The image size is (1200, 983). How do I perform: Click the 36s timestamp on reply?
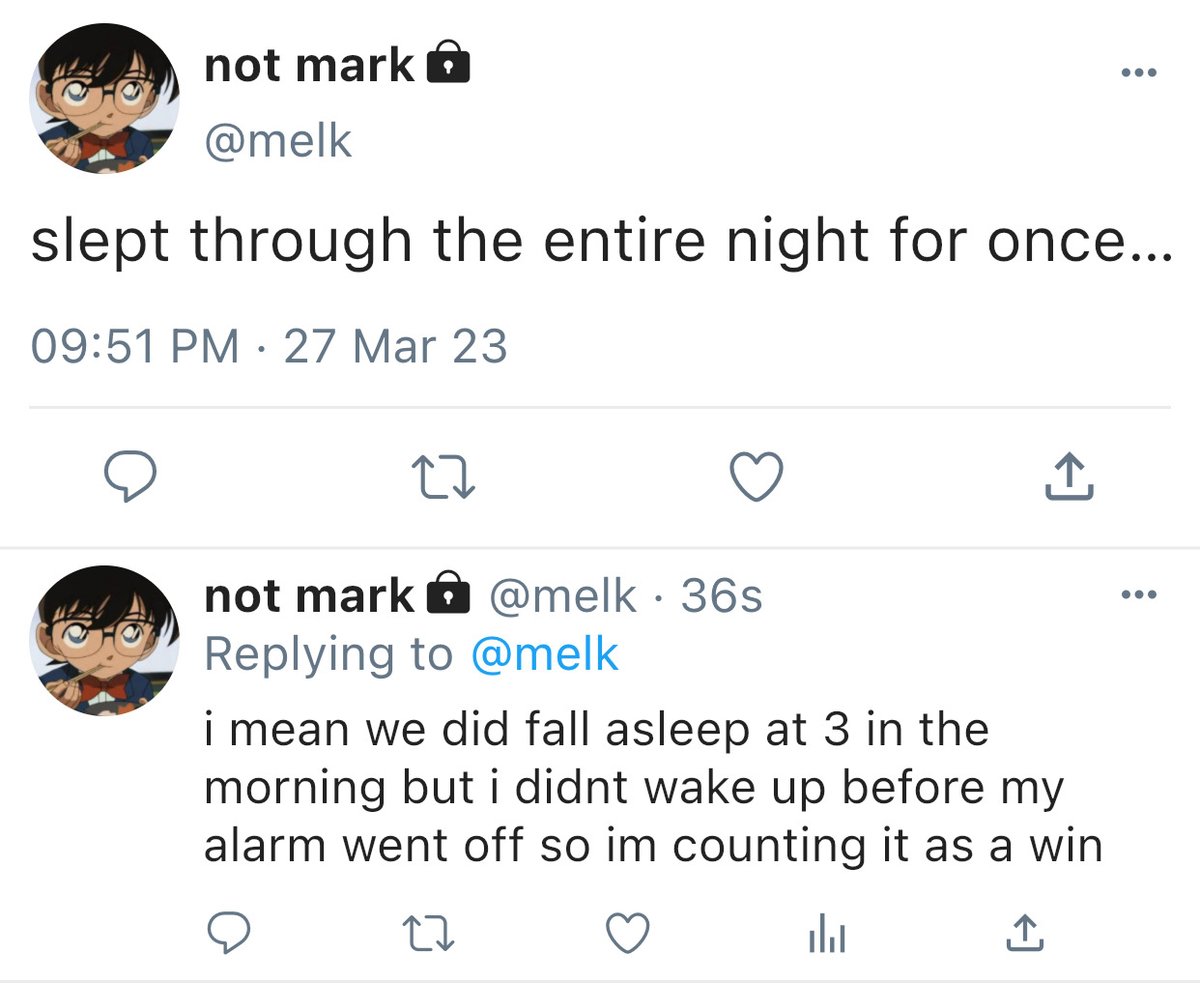tap(722, 597)
